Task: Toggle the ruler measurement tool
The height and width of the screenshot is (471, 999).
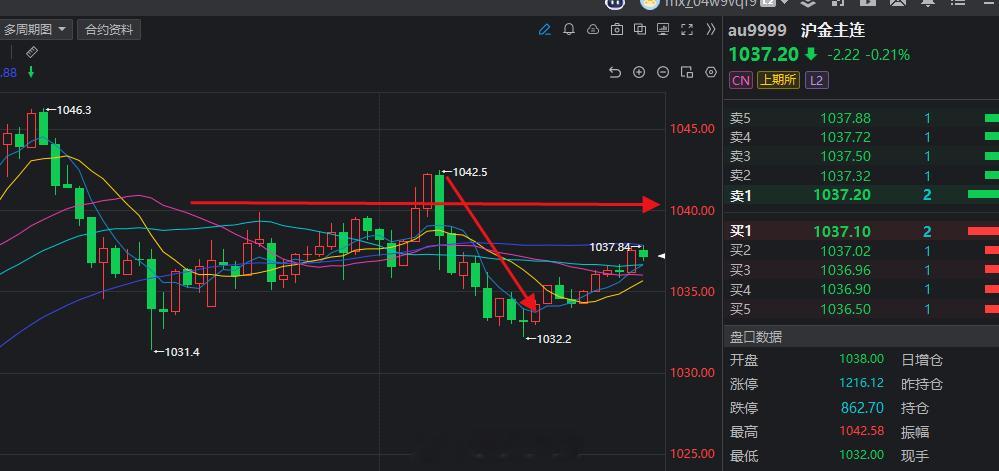Action: pyautogui.click(x=32, y=52)
